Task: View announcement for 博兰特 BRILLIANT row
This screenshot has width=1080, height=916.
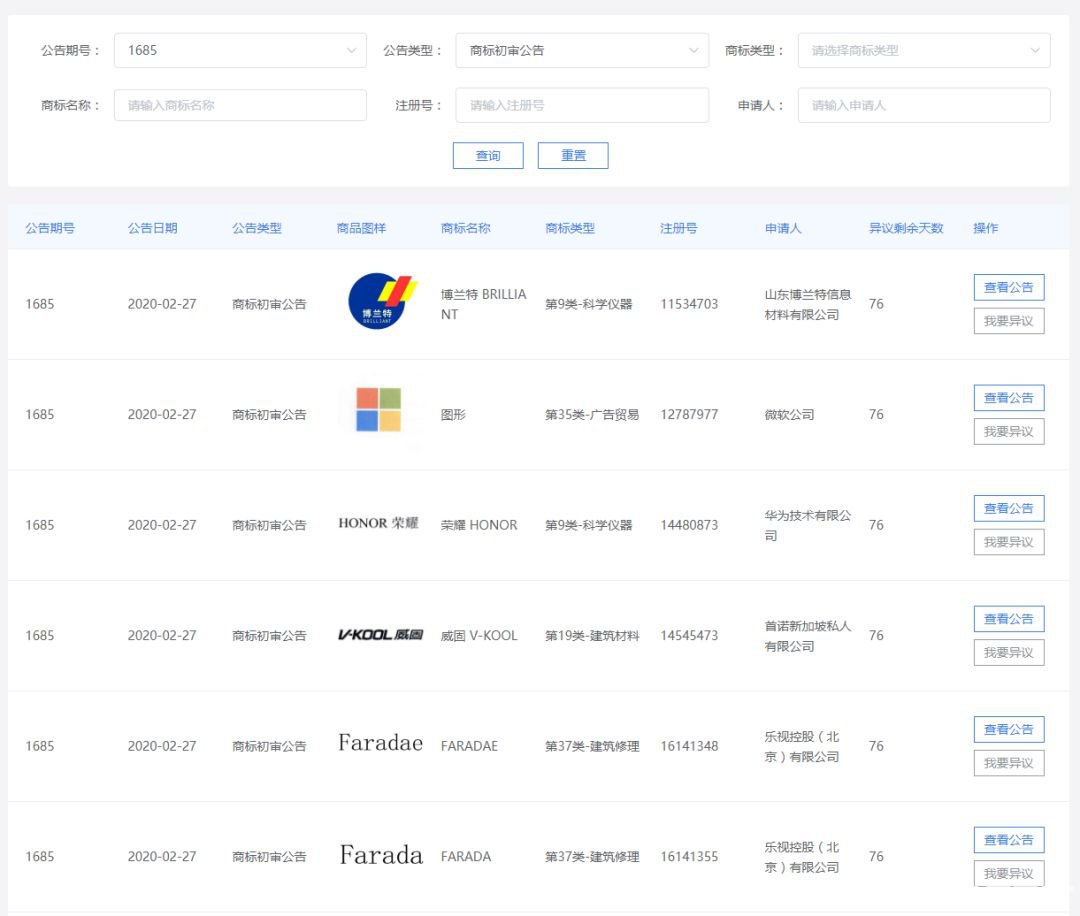Action: [x=1008, y=287]
